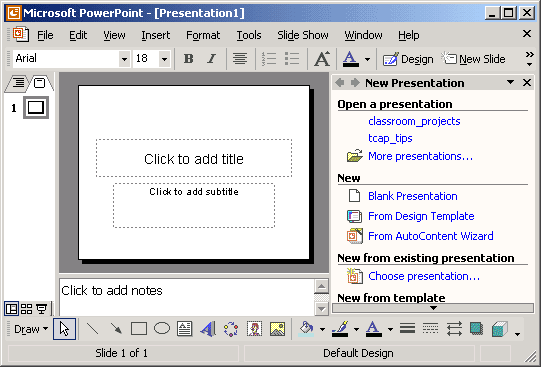Open the Insert menu
This screenshot has height=367, width=541.
[156, 35]
